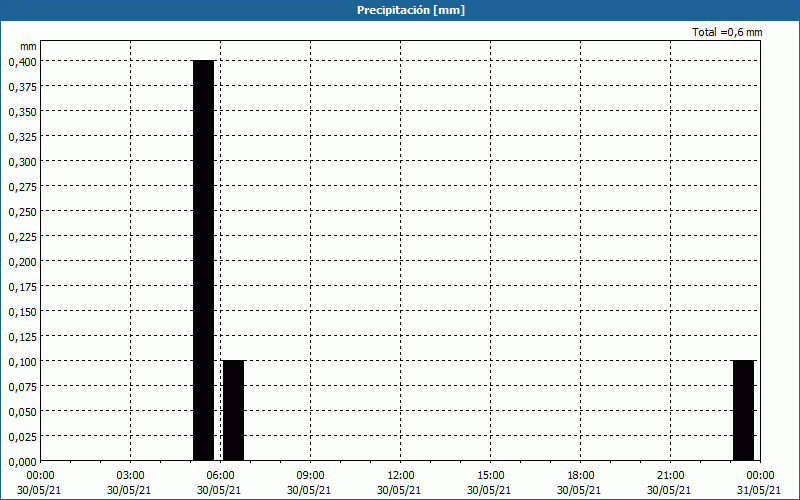Click the 18:00 30/05/21 time label
Screen dimensions: 800x500
coord(580,483)
